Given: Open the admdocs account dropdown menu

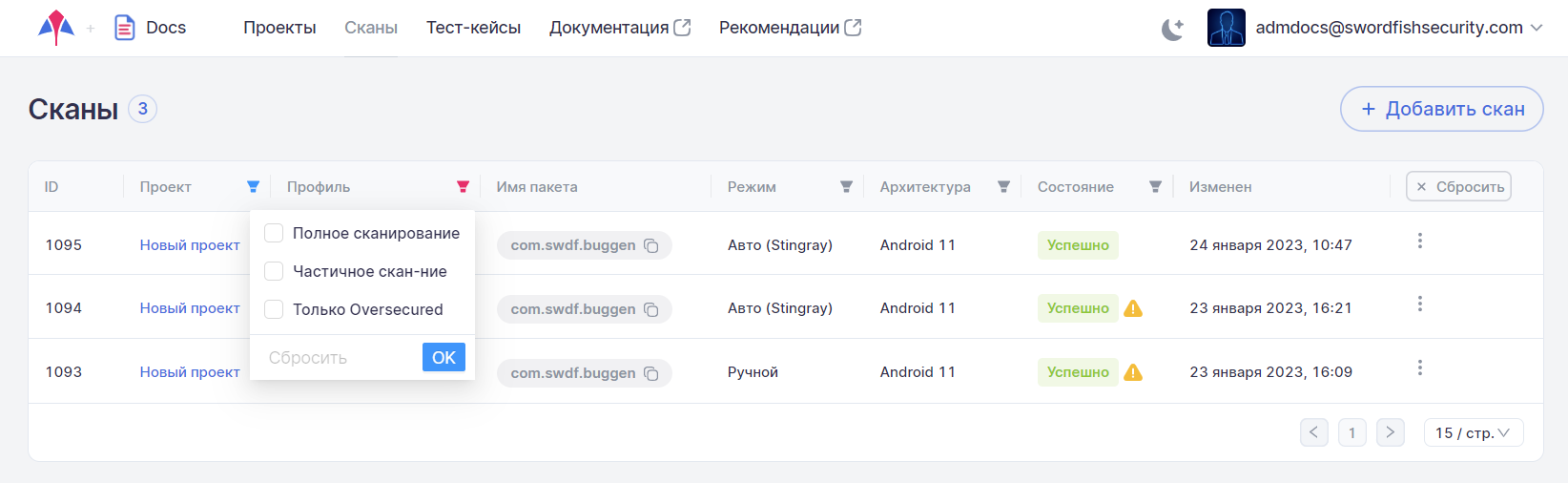Looking at the screenshot, I should [x=1375, y=28].
